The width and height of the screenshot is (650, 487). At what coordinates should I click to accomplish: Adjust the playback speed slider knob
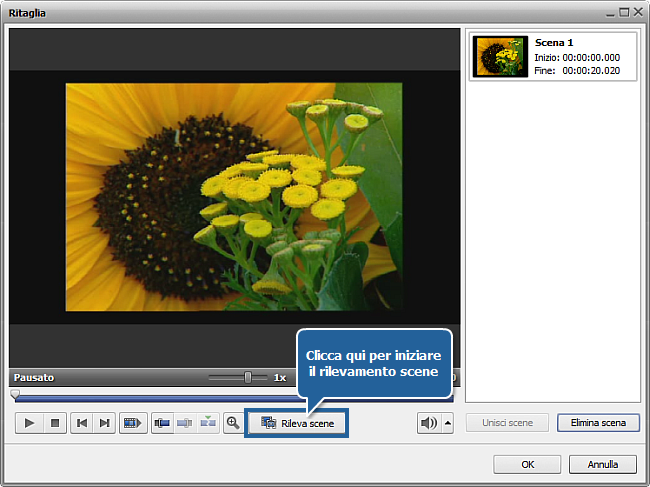click(248, 377)
